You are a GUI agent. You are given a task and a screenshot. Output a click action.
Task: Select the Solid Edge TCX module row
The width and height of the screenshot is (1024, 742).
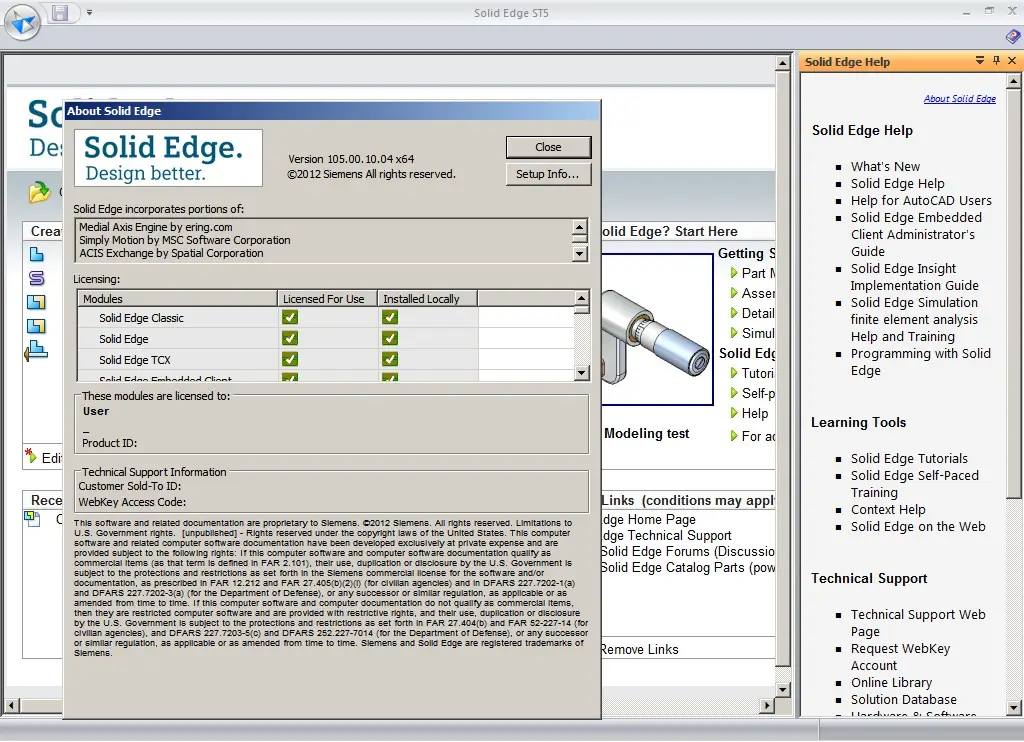click(326, 360)
